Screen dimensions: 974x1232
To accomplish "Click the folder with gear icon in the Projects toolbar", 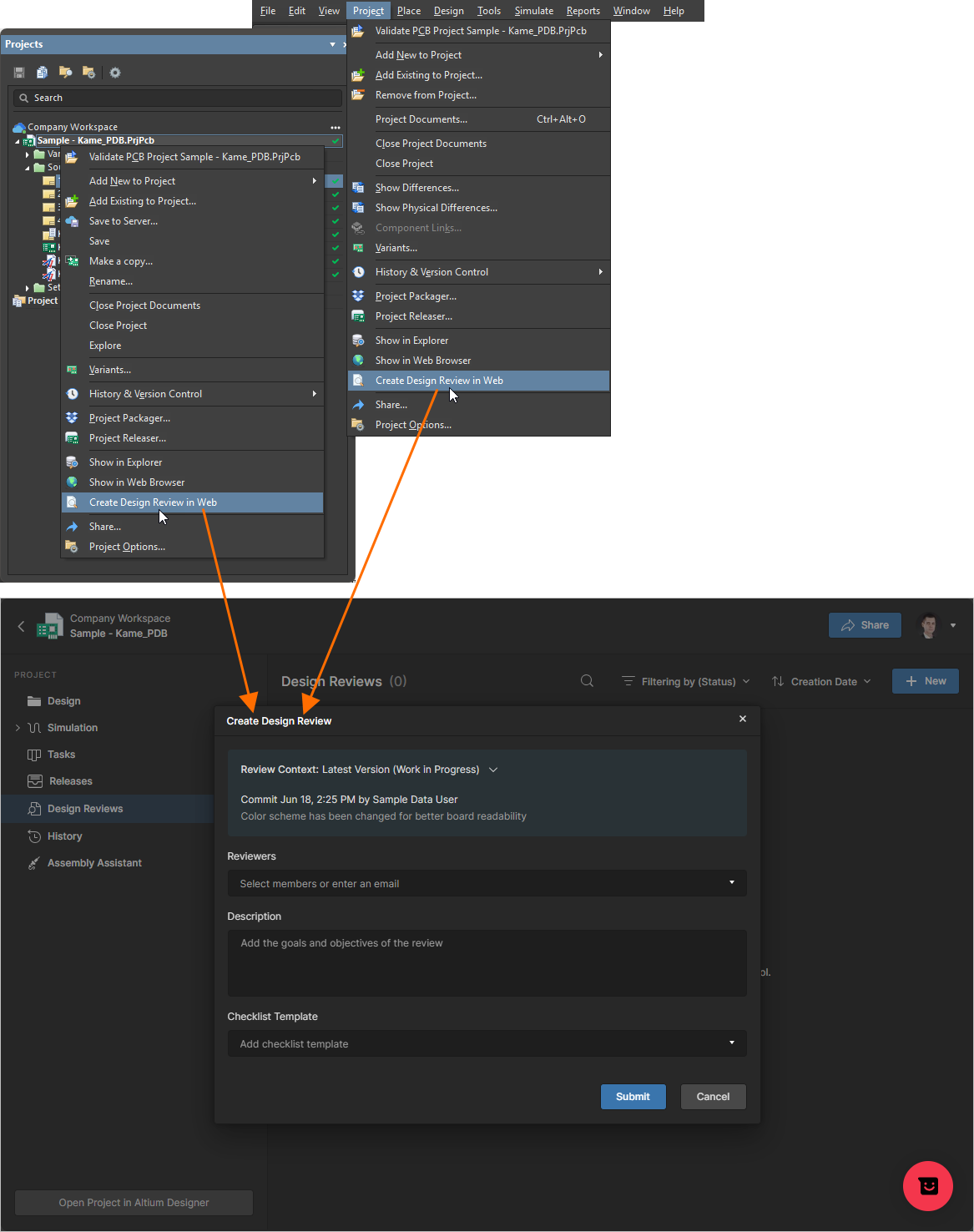I will click(x=88, y=73).
